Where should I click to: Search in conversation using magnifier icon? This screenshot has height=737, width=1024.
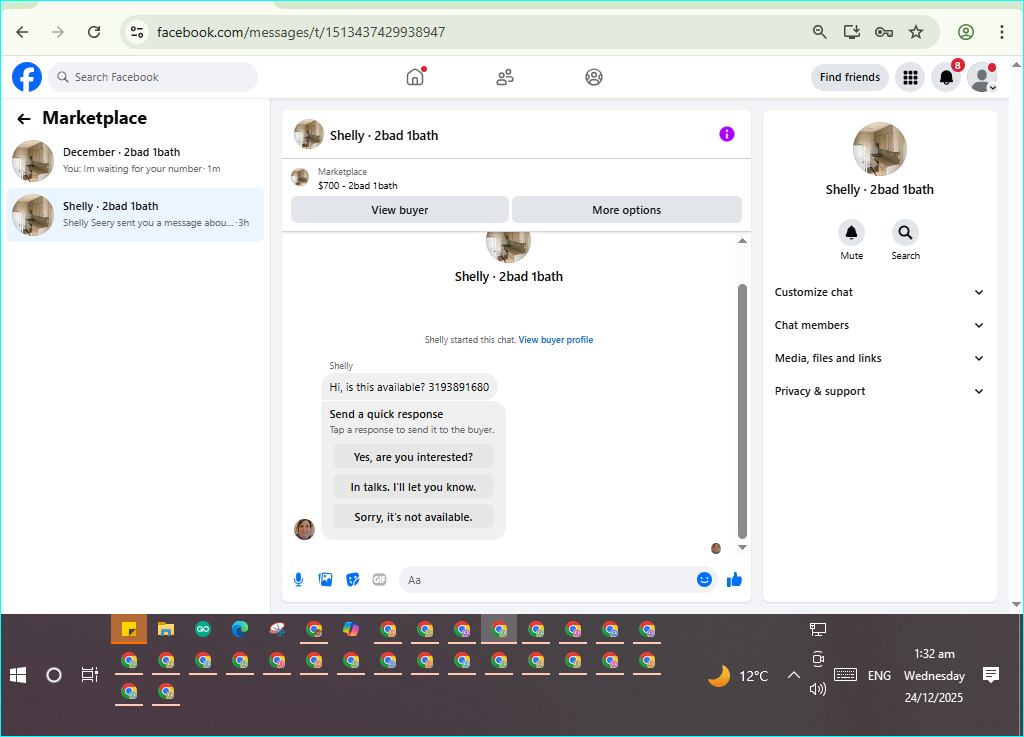click(905, 232)
